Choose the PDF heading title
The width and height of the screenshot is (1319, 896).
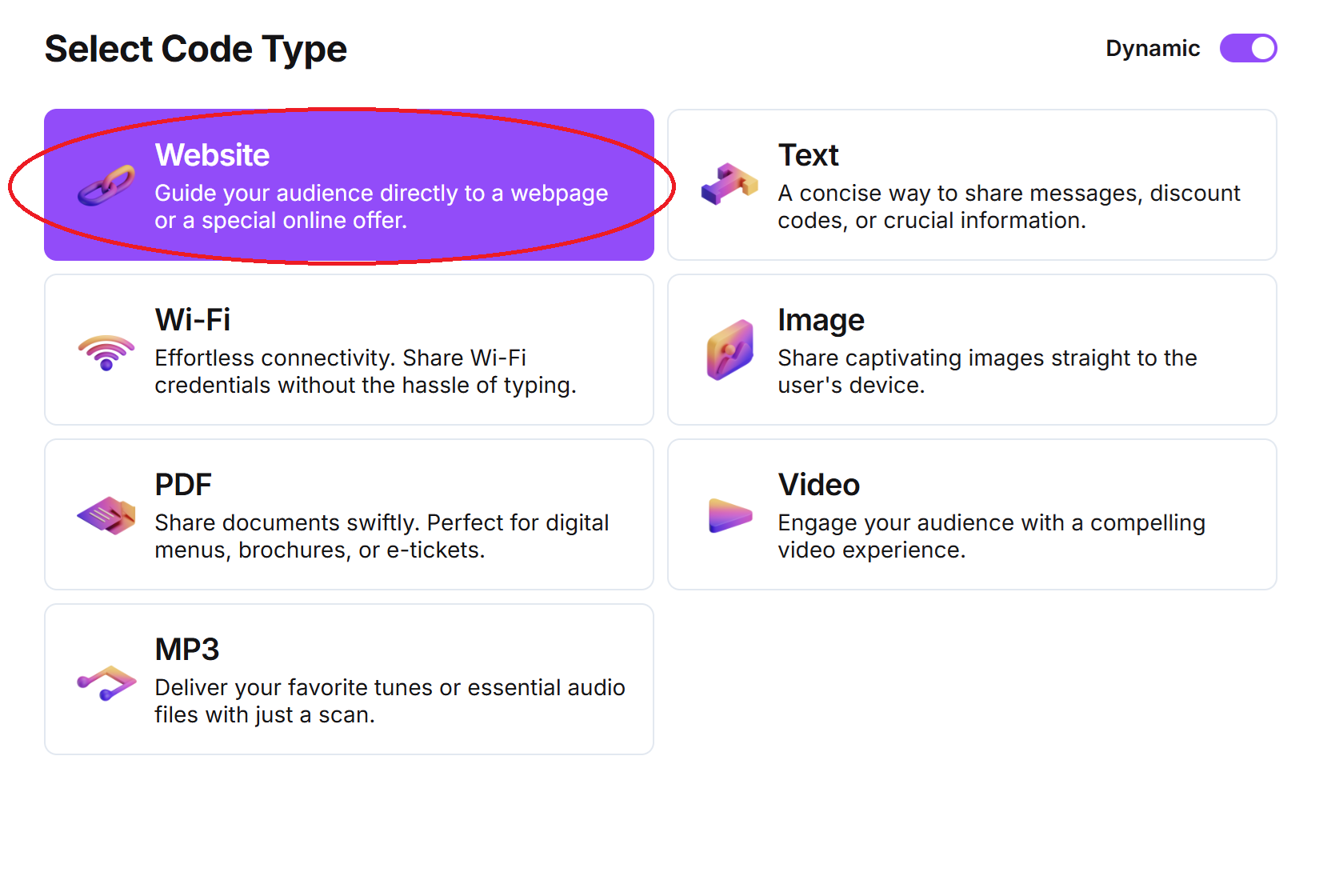183,485
